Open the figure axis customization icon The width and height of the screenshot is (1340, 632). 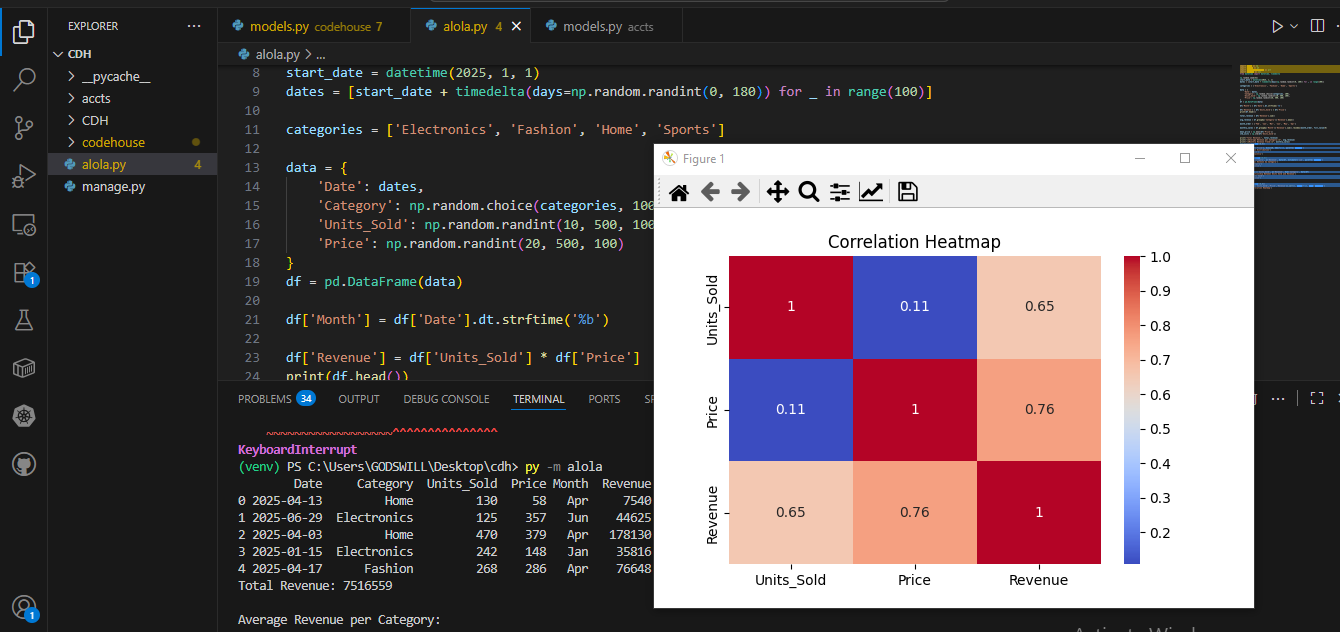point(871,191)
